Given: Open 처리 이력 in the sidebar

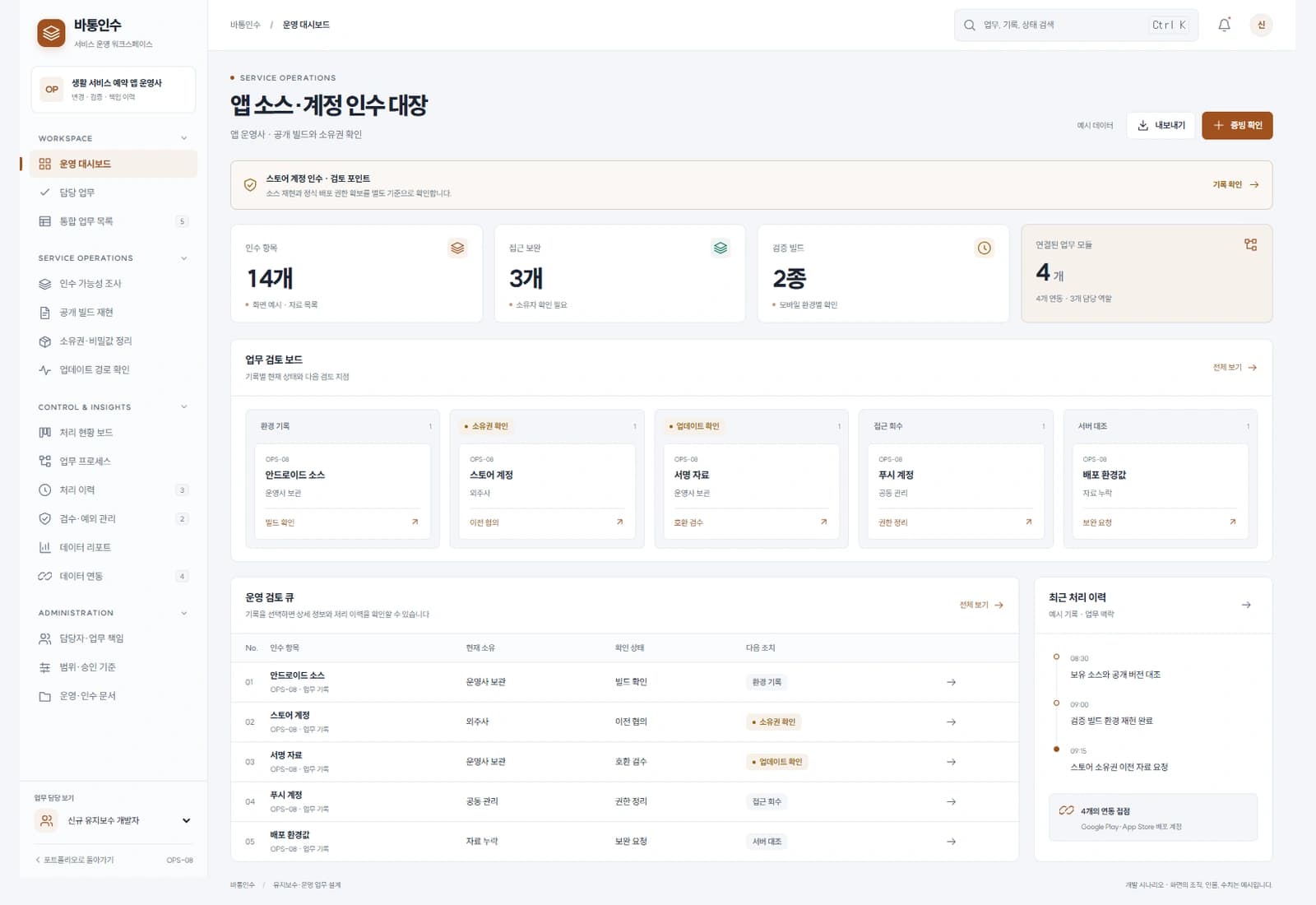Looking at the screenshot, I should pos(114,490).
